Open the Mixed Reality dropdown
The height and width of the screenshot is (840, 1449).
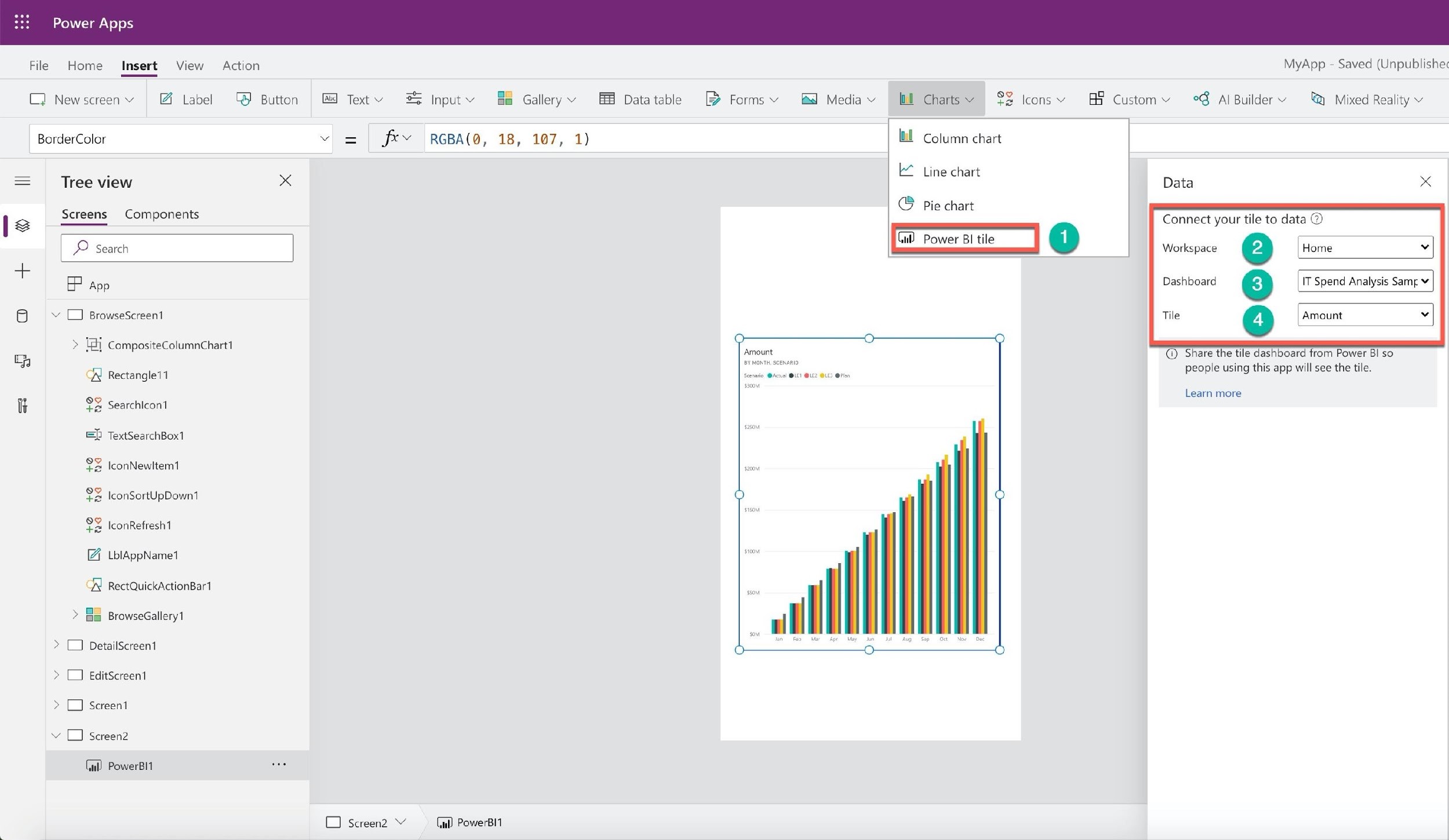(1367, 100)
